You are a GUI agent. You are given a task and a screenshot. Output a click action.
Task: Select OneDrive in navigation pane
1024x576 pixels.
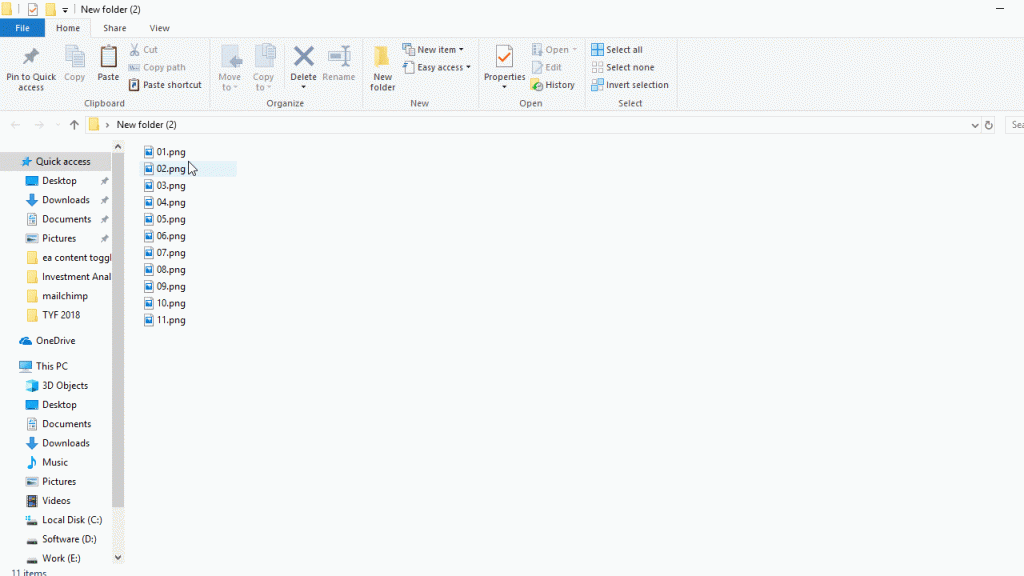(55, 341)
